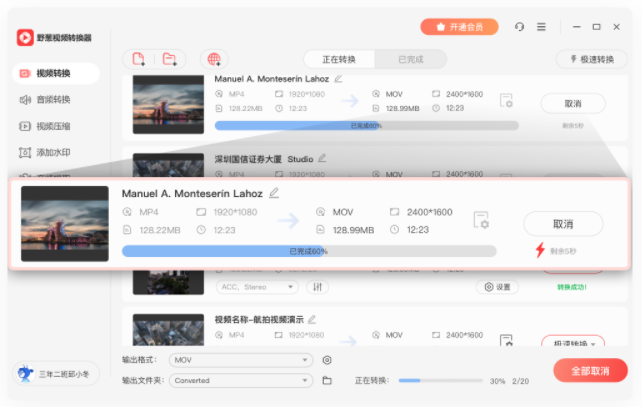Switch to the 正在转换 tab
Image resolution: width=642 pixels, height=407 pixels.
point(339,59)
